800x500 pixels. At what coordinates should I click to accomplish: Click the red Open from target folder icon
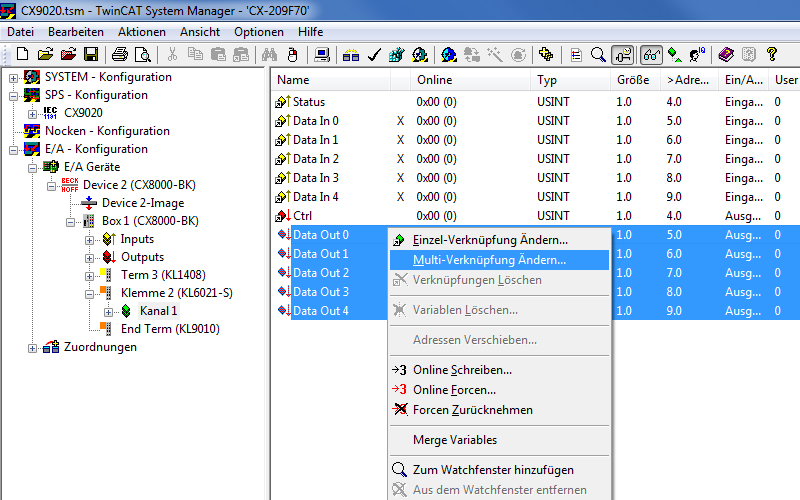68,54
